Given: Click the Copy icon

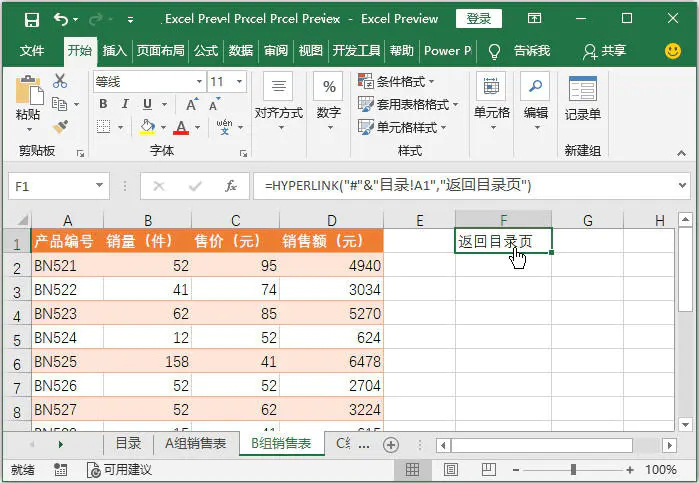Looking at the screenshot, I should [59, 104].
